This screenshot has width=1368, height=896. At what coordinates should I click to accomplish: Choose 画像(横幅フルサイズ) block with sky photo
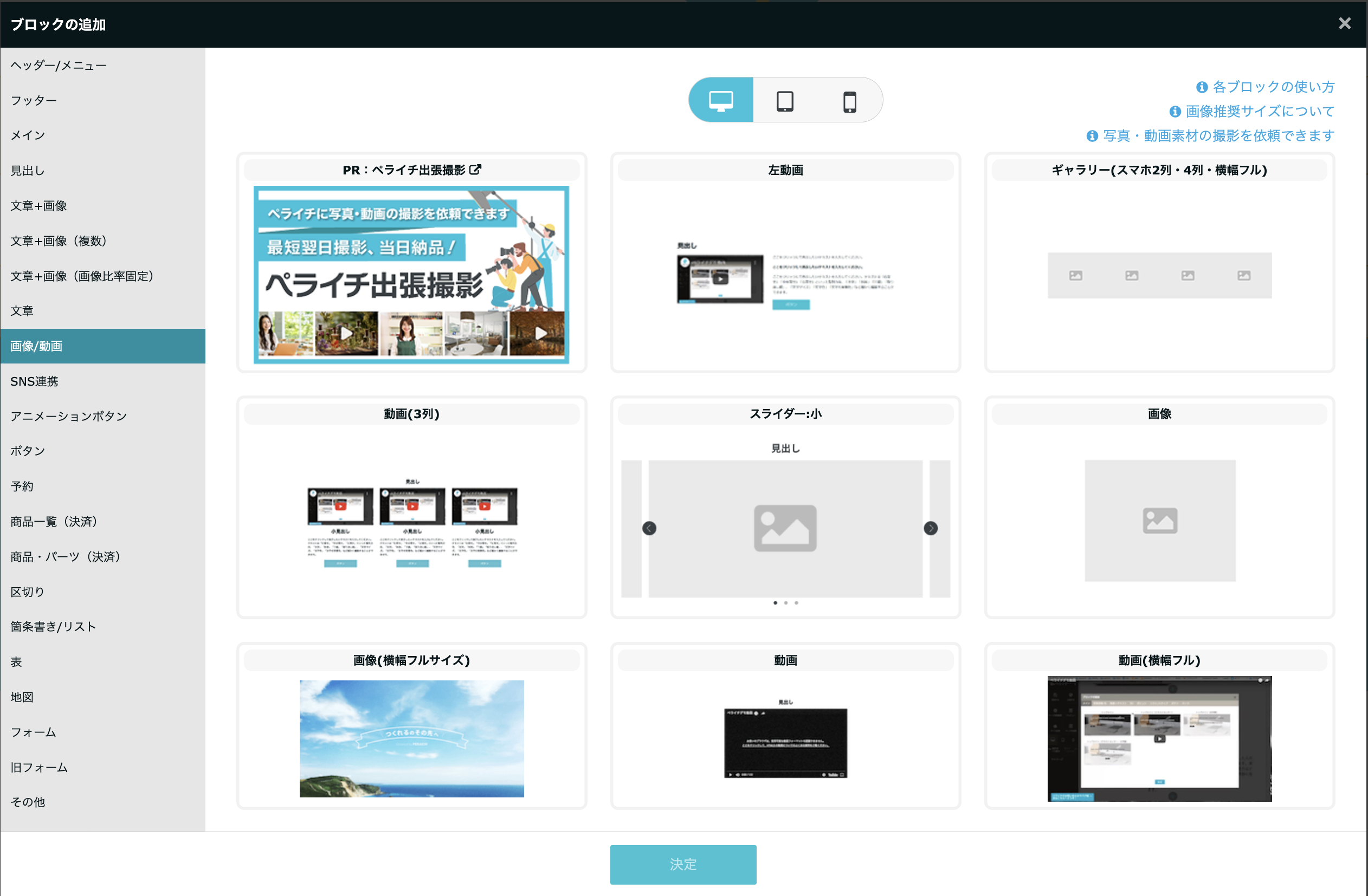coord(411,738)
